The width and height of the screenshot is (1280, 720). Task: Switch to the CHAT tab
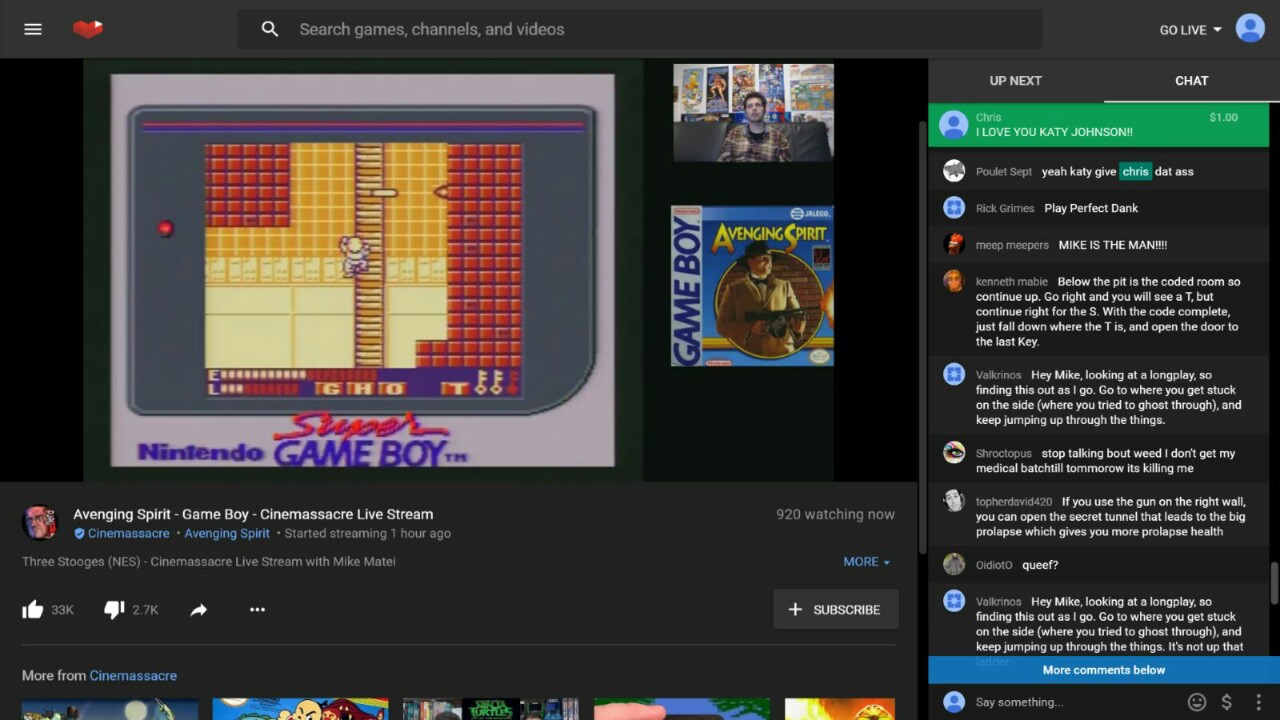tap(1192, 81)
